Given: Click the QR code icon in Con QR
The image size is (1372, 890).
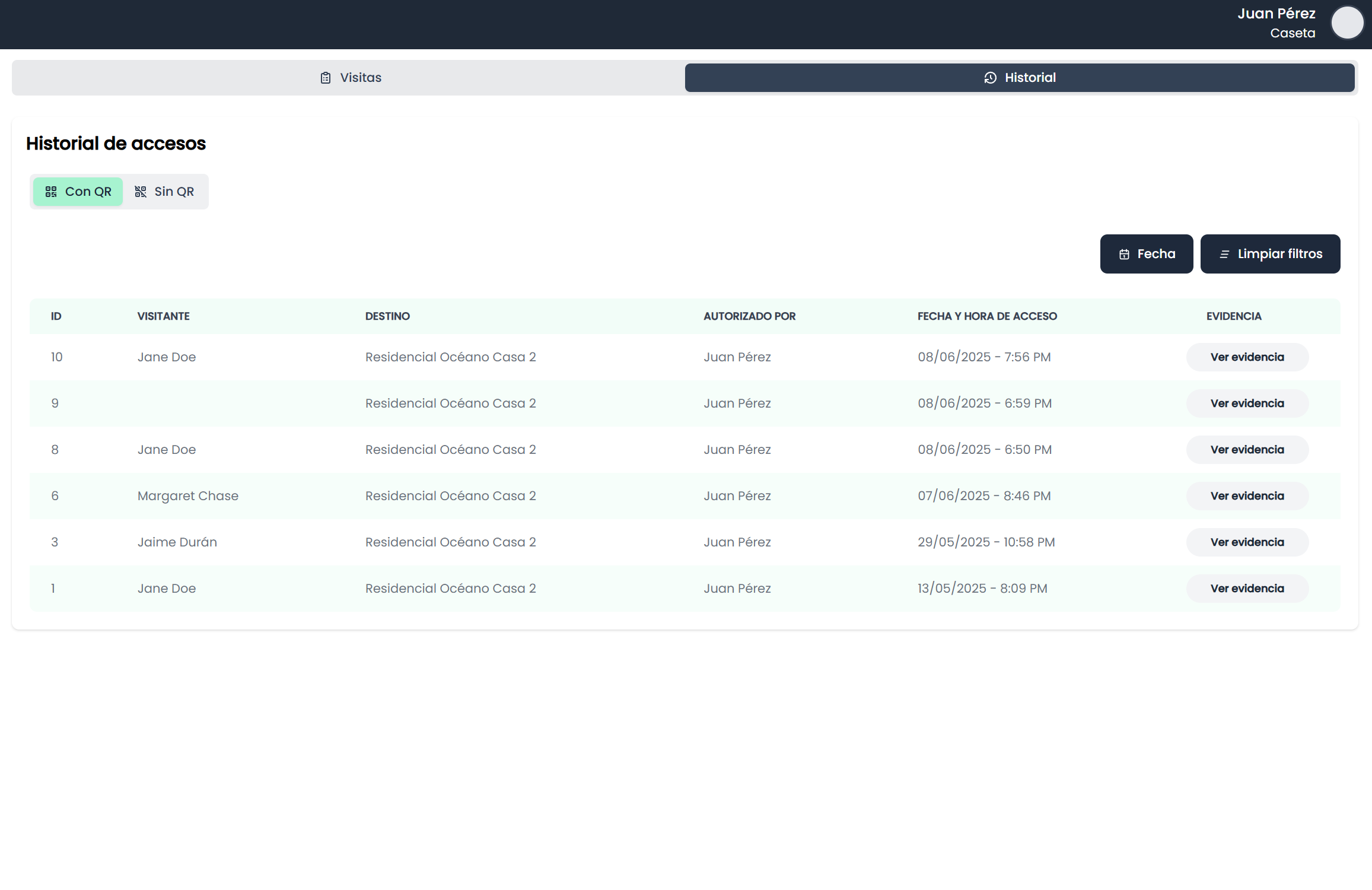Looking at the screenshot, I should pos(51,192).
